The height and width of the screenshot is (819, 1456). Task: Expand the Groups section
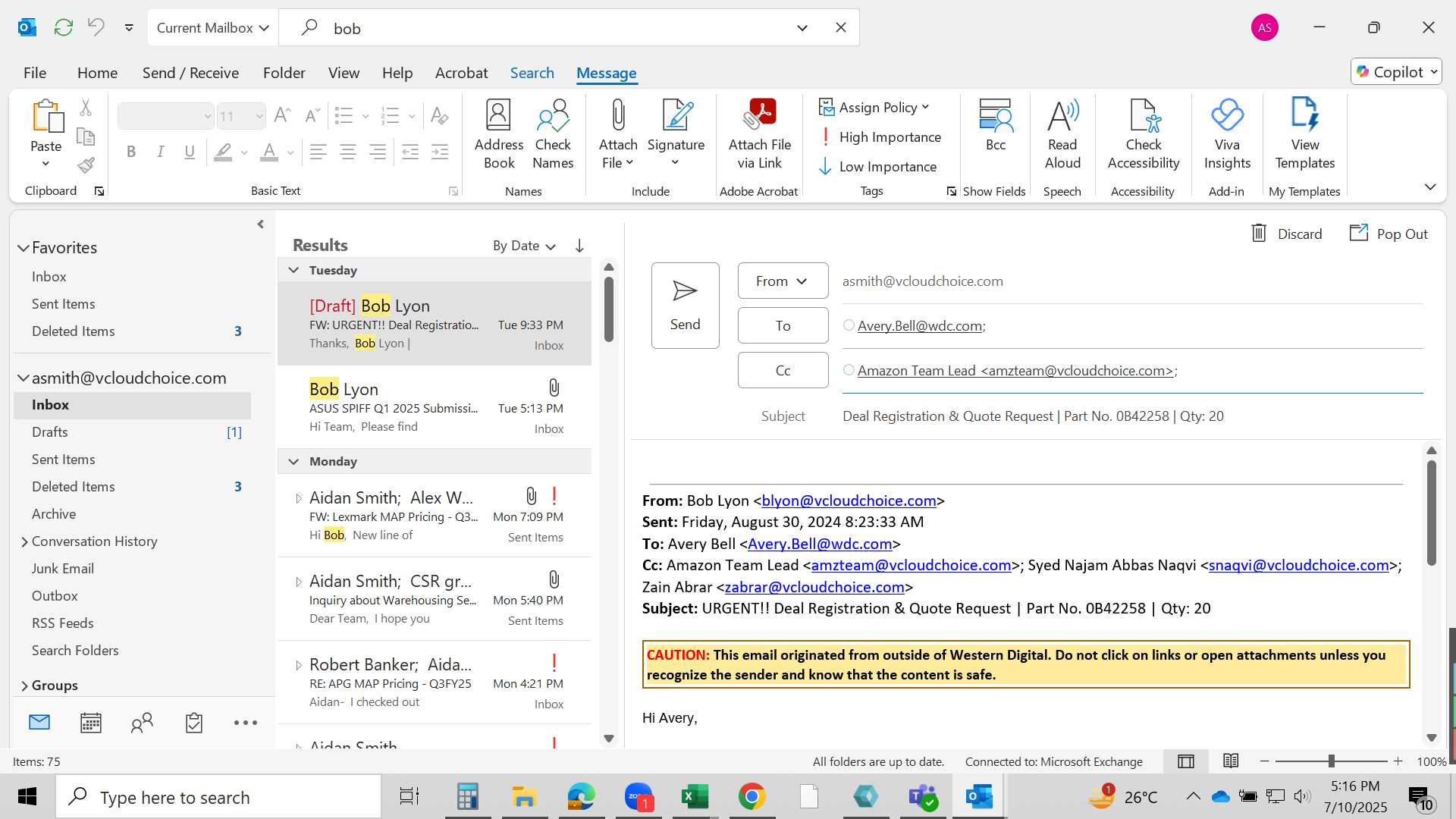pos(24,686)
